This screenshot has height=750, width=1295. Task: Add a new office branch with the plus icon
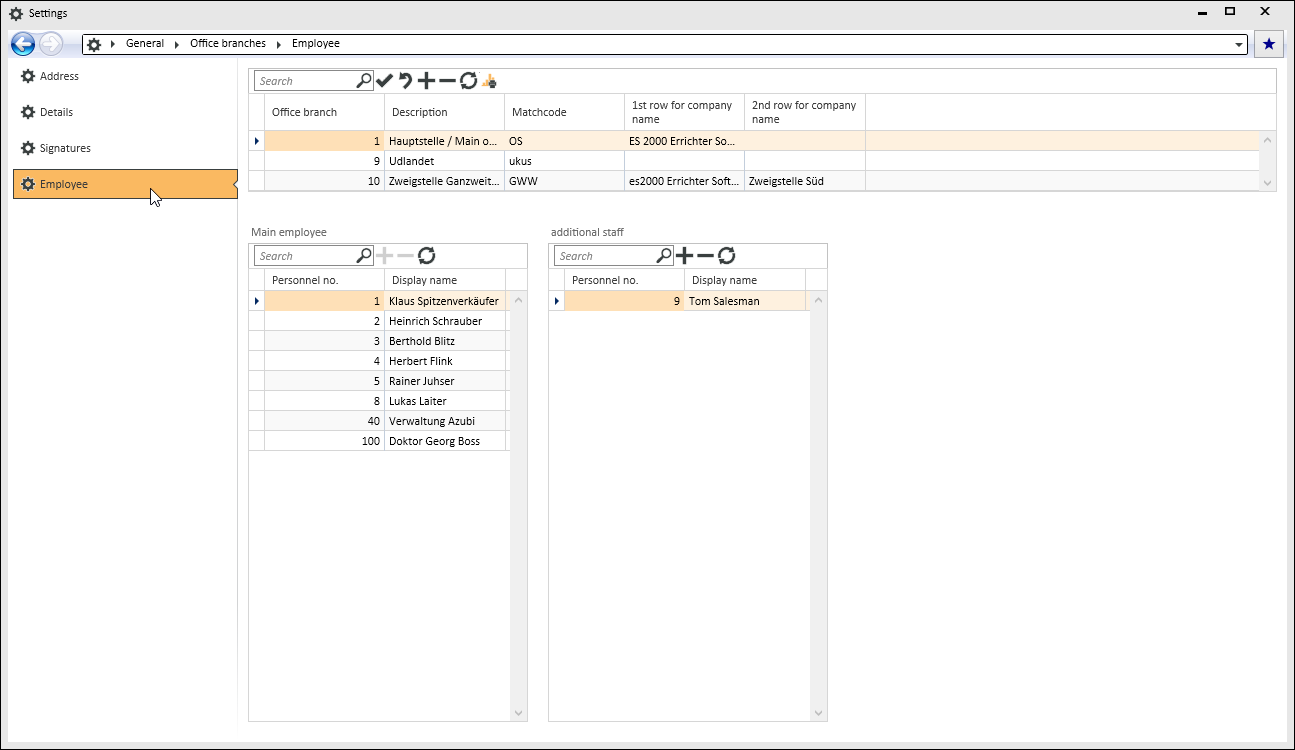coord(426,81)
